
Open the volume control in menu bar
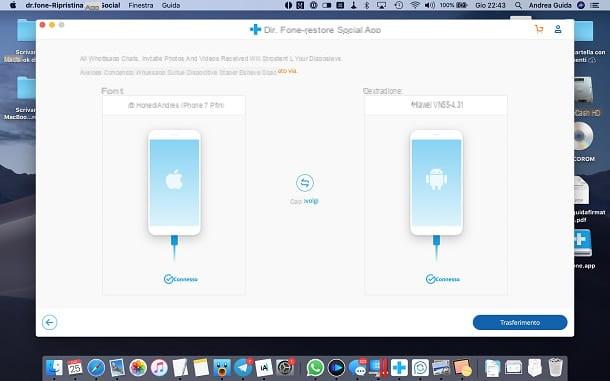point(429,5)
